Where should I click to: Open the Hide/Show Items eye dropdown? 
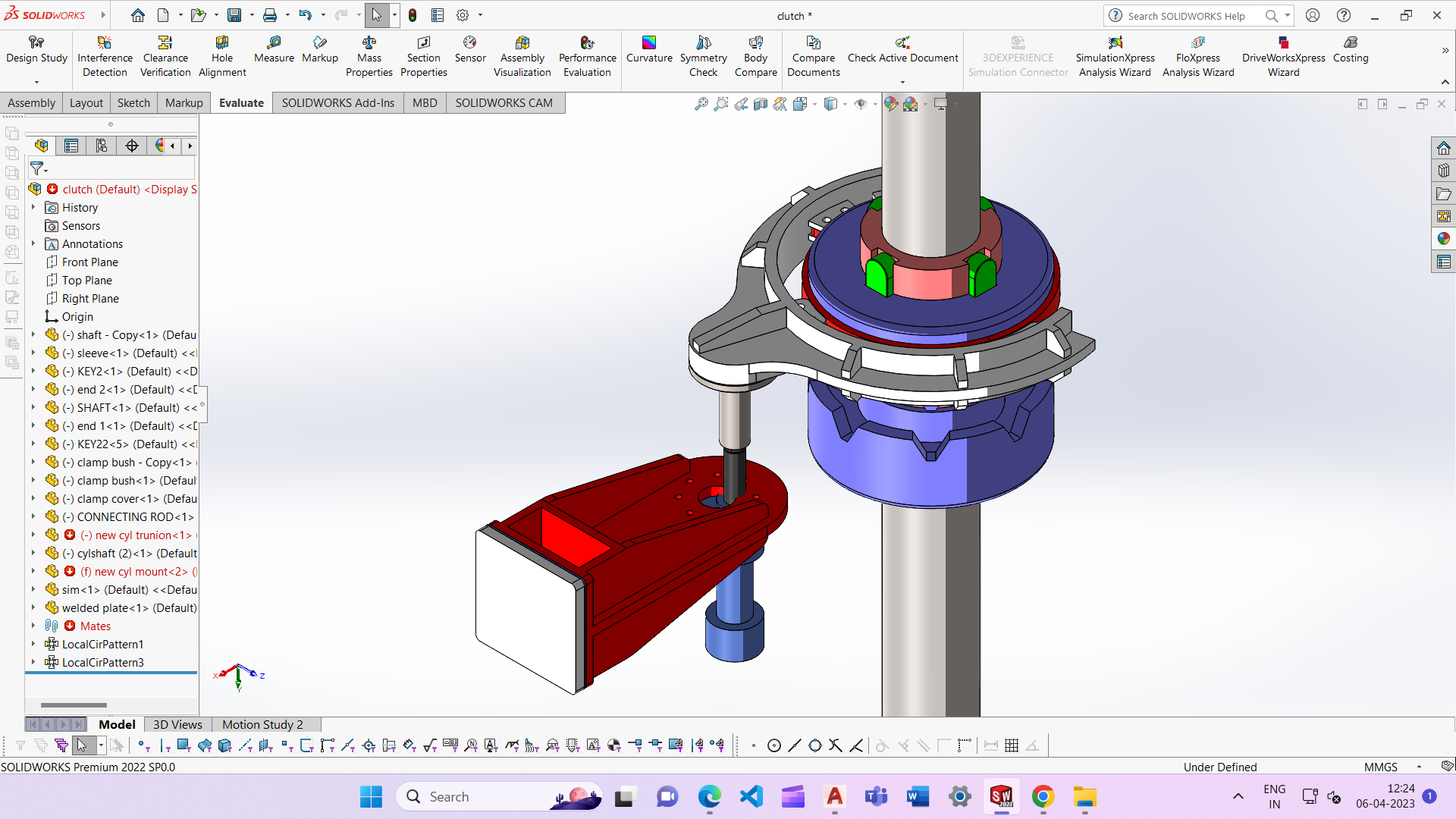coord(874,104)
